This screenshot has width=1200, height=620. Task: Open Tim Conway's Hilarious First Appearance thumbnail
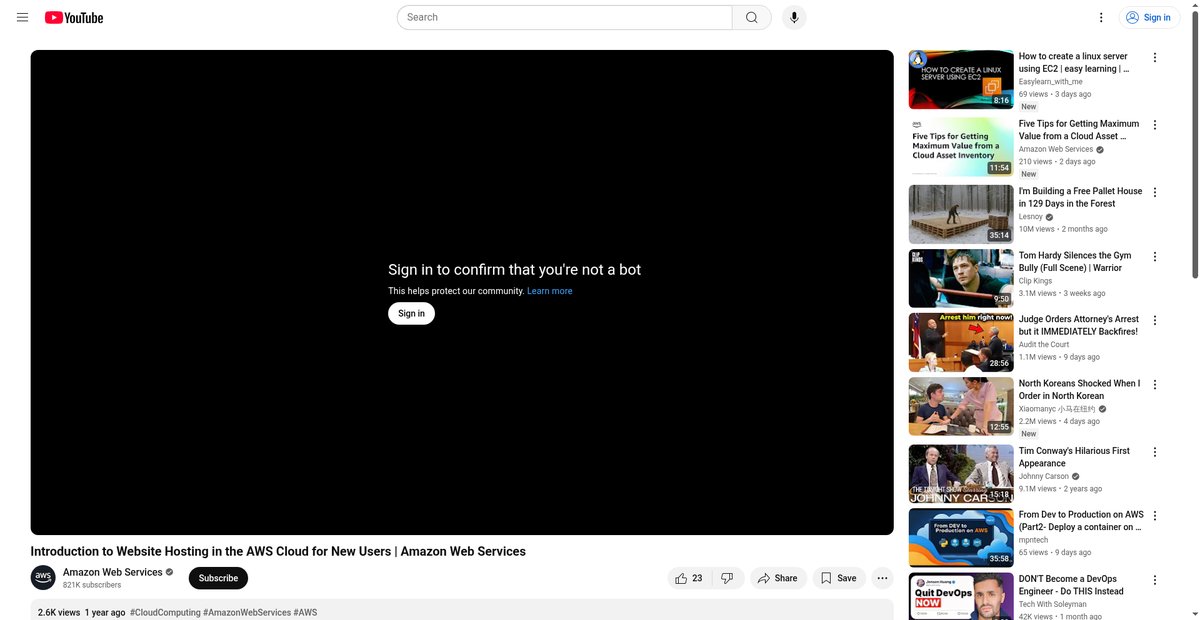(961, 473)
